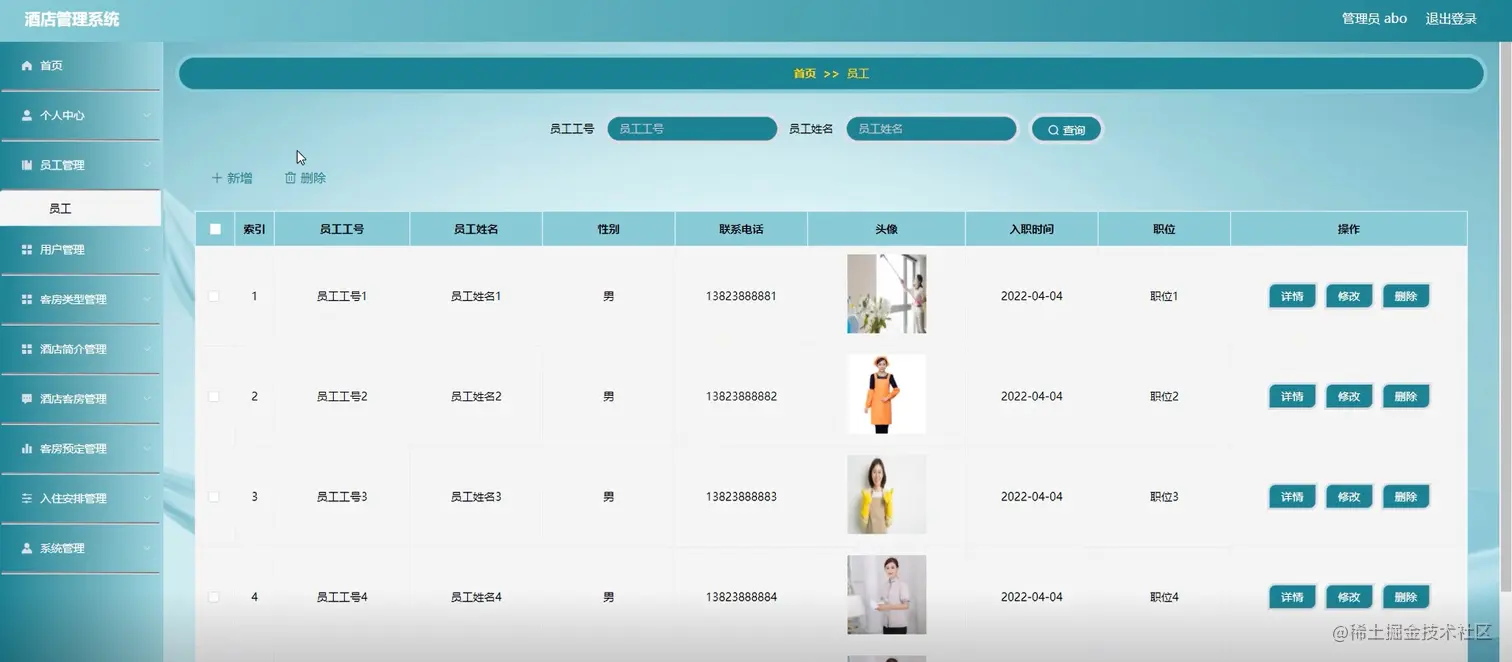Click 修改 for 员工姓名2
The height and width of the screenshot is (662, 1512).
1349,397
